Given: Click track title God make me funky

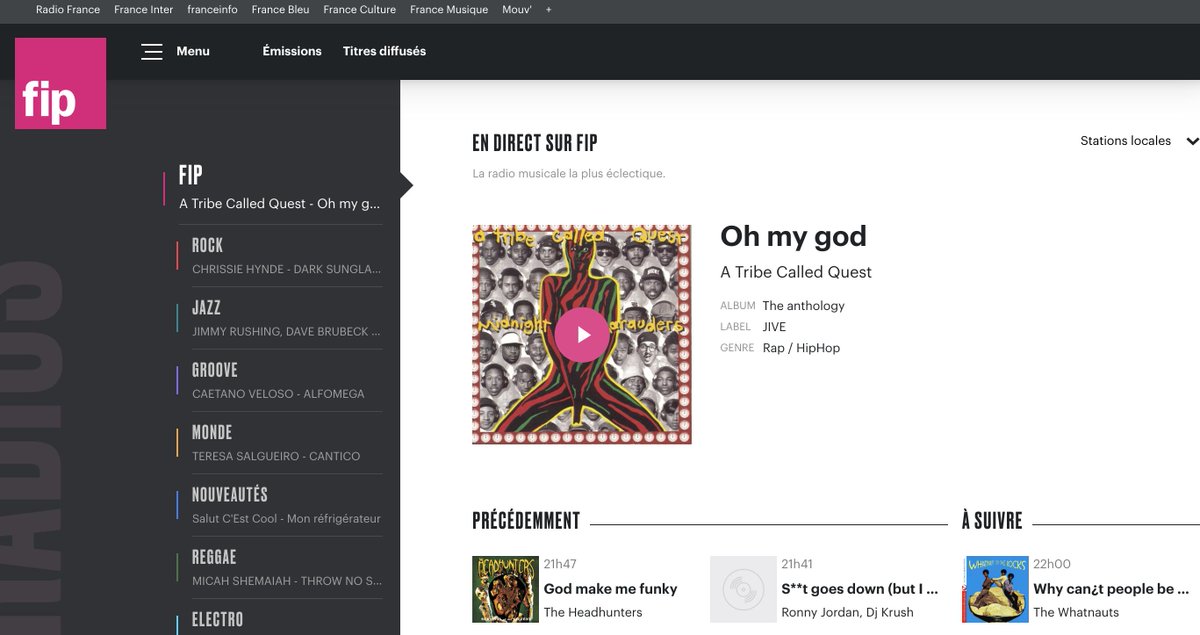Looking at the screenshot, I should pyautogui.click(x=610, y=589).
